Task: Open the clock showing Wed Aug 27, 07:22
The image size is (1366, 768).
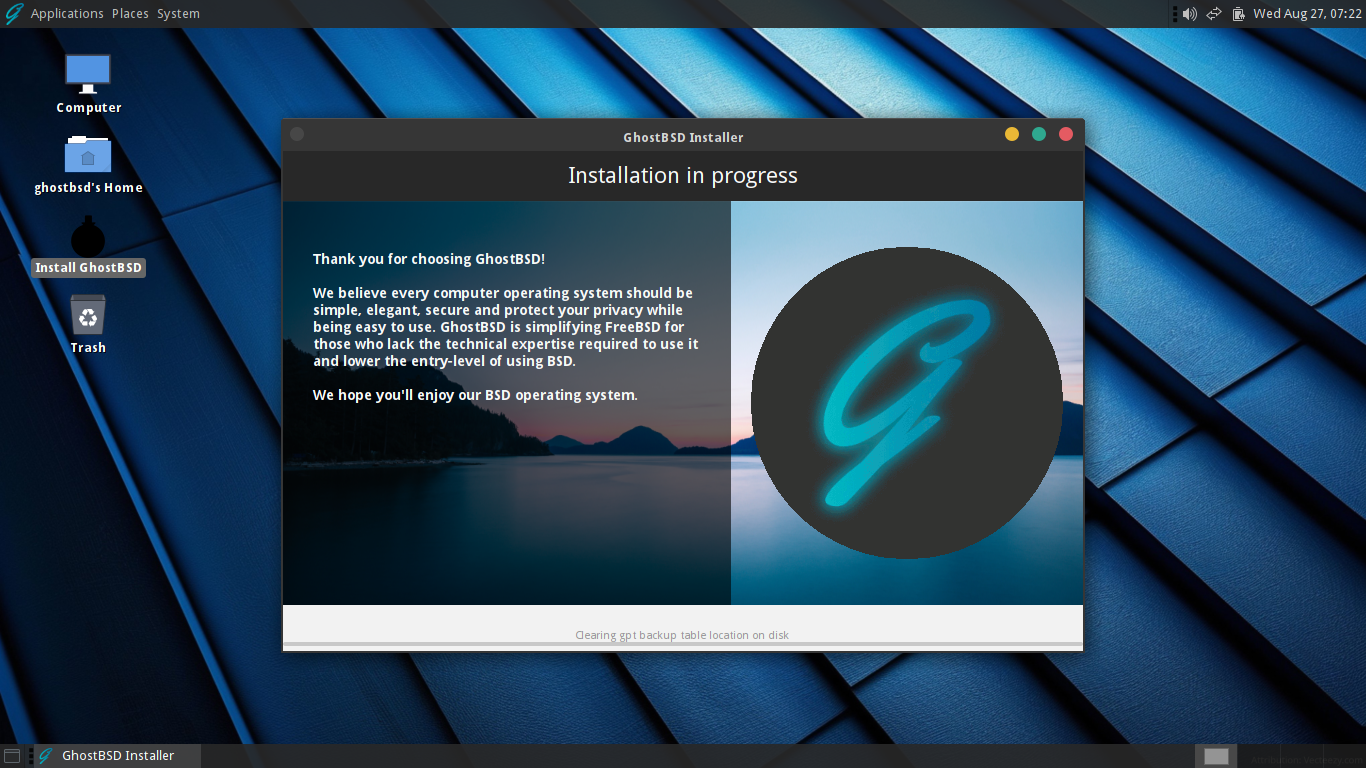Action: (x=1305, y=14)
